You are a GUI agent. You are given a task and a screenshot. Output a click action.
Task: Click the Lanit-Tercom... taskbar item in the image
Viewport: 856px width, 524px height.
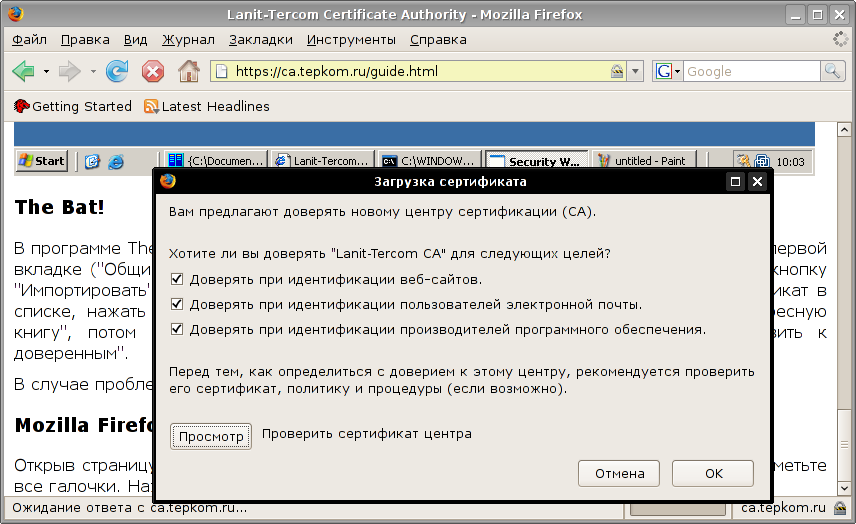point(323,161)
